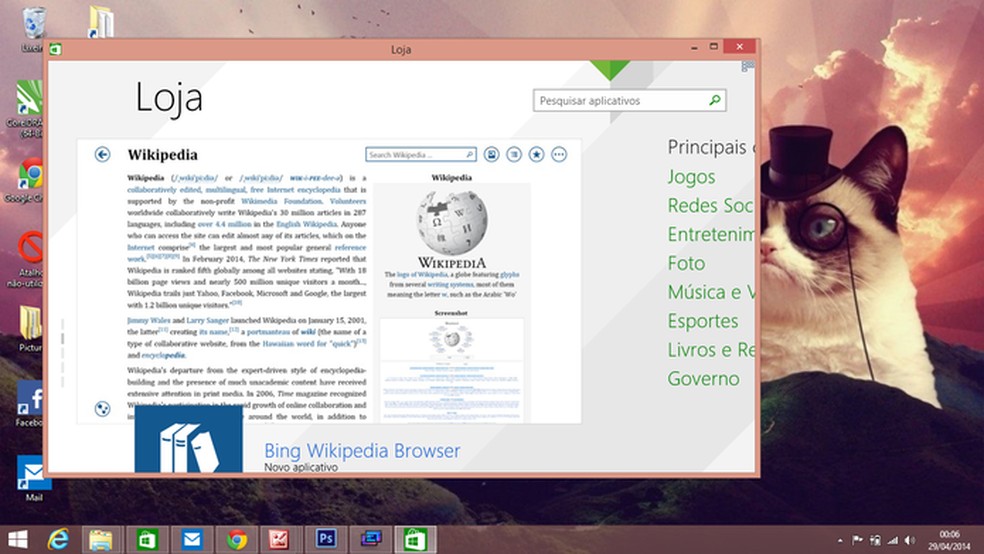Open Photoshop from the taskbar
This screenshot has width=984, height=554.
click(326, 539)
